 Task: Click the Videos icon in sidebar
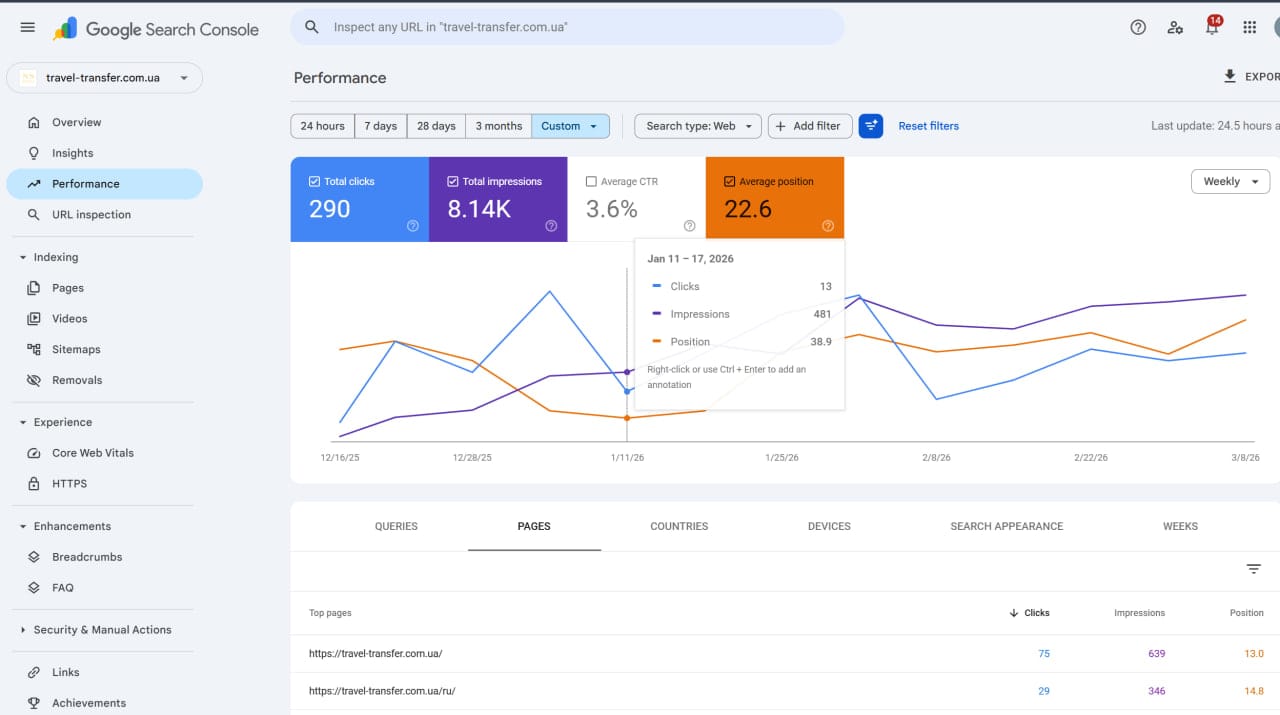34,318
